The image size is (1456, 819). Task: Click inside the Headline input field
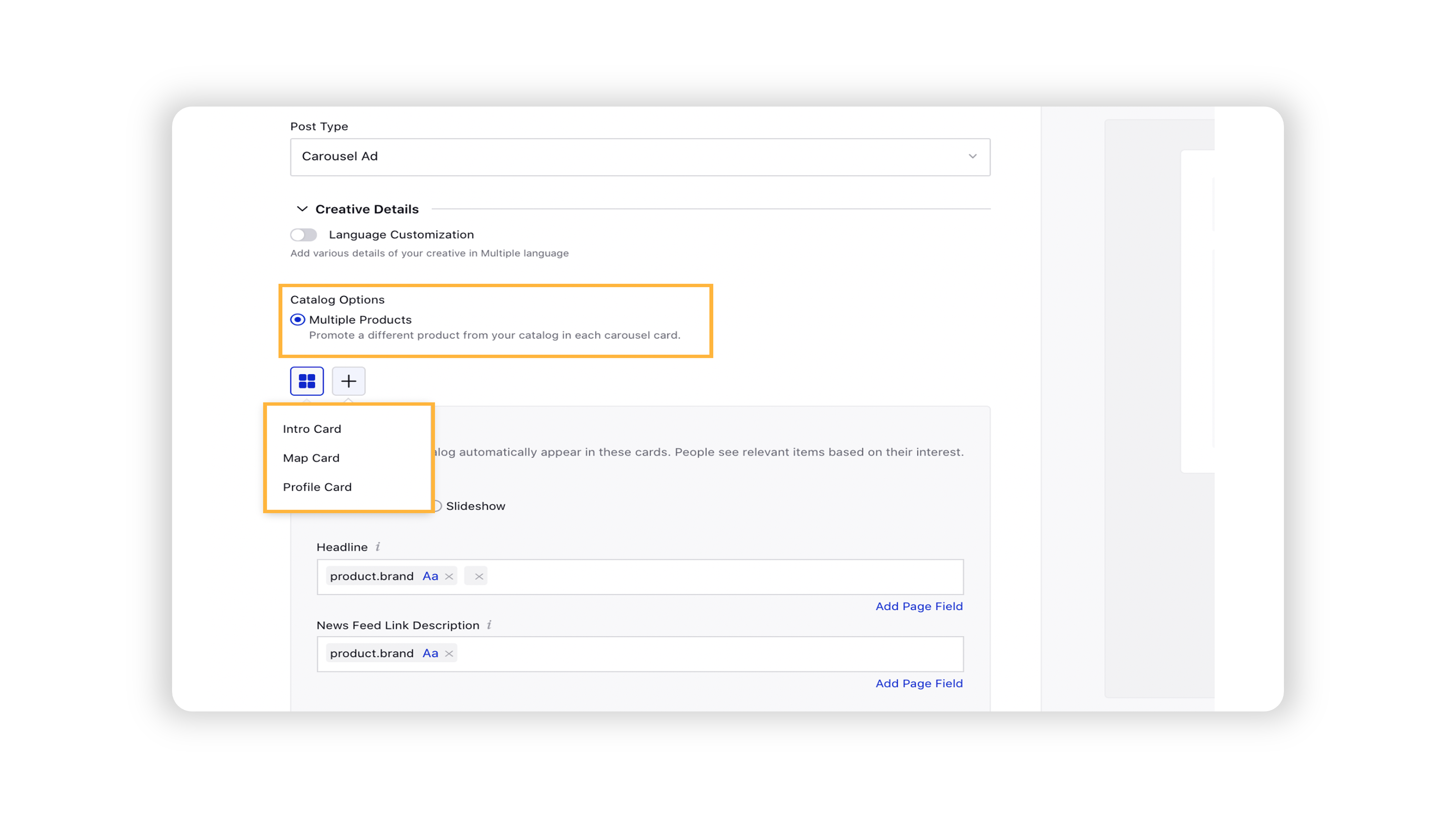(x=640, y=576)
